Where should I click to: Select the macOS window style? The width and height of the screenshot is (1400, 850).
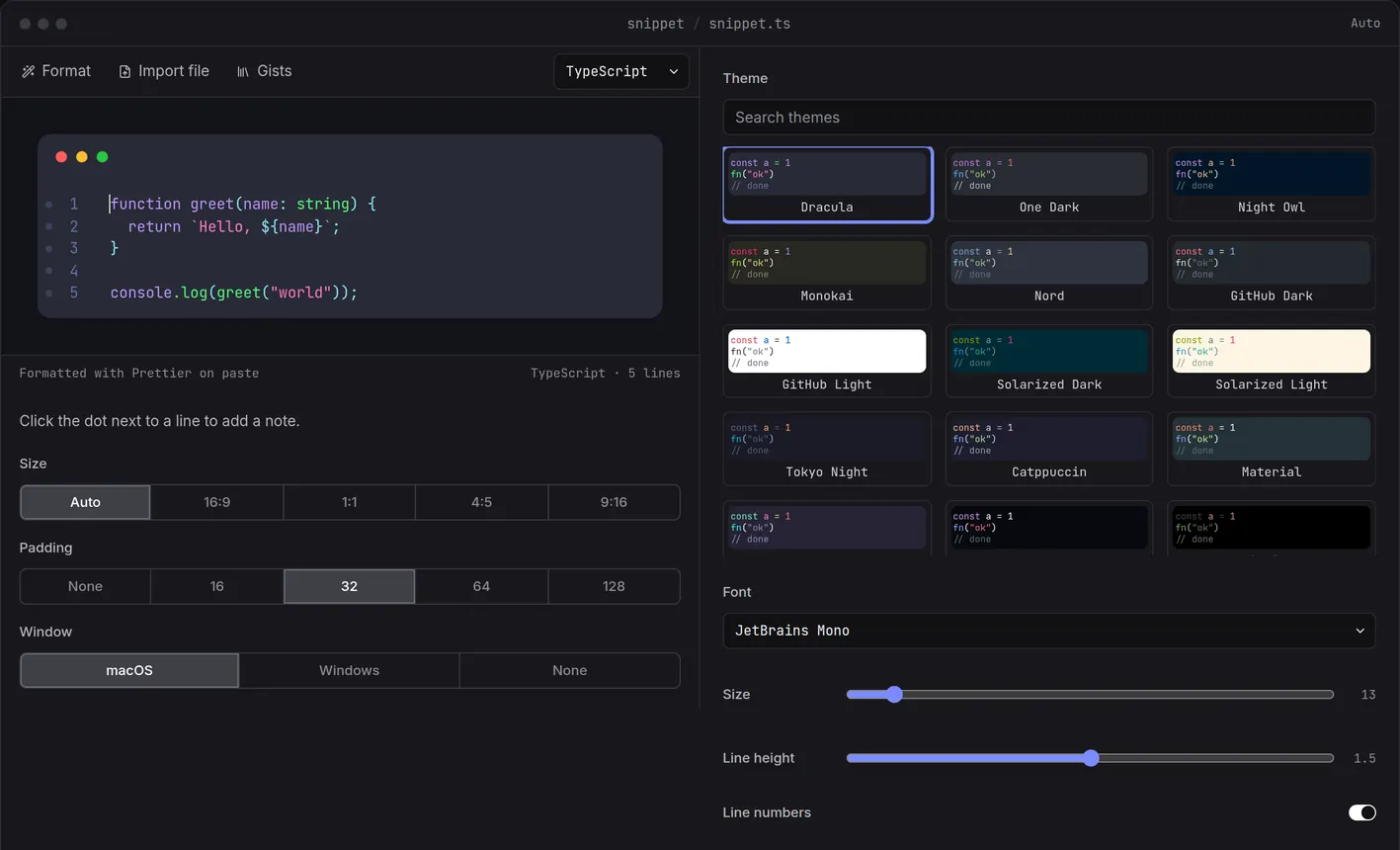click(x=129, y=670)
